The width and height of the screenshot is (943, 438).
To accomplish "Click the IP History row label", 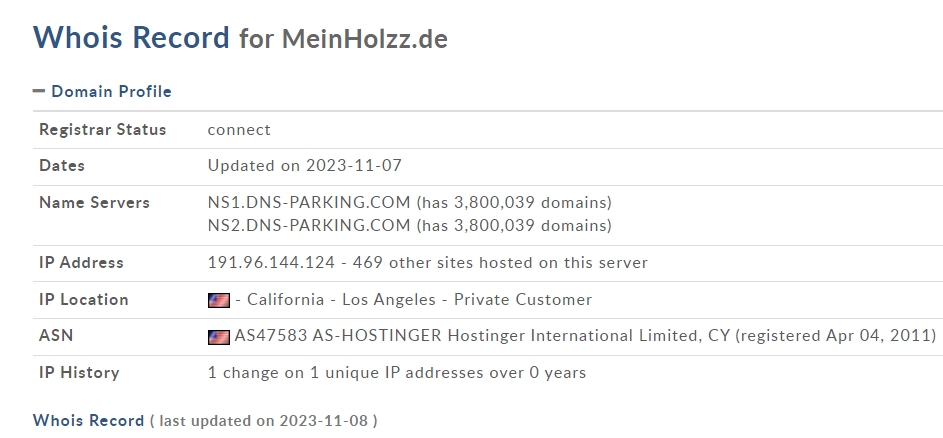I will click(79, 373).
